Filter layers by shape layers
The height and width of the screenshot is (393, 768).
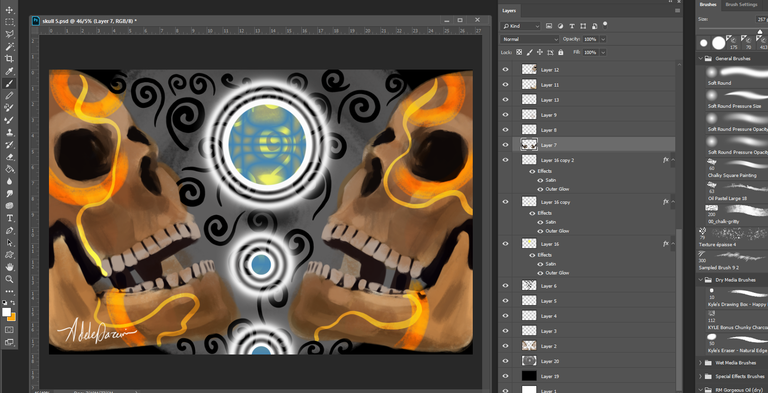[583, 26]
